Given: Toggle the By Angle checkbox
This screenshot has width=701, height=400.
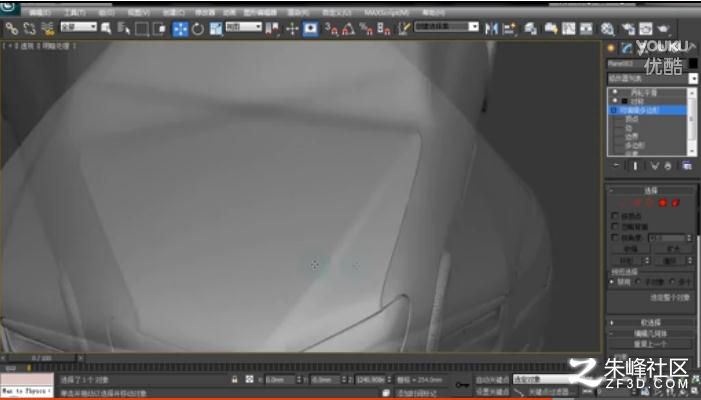Looking at the screenshot, I should tap(615, 237).
